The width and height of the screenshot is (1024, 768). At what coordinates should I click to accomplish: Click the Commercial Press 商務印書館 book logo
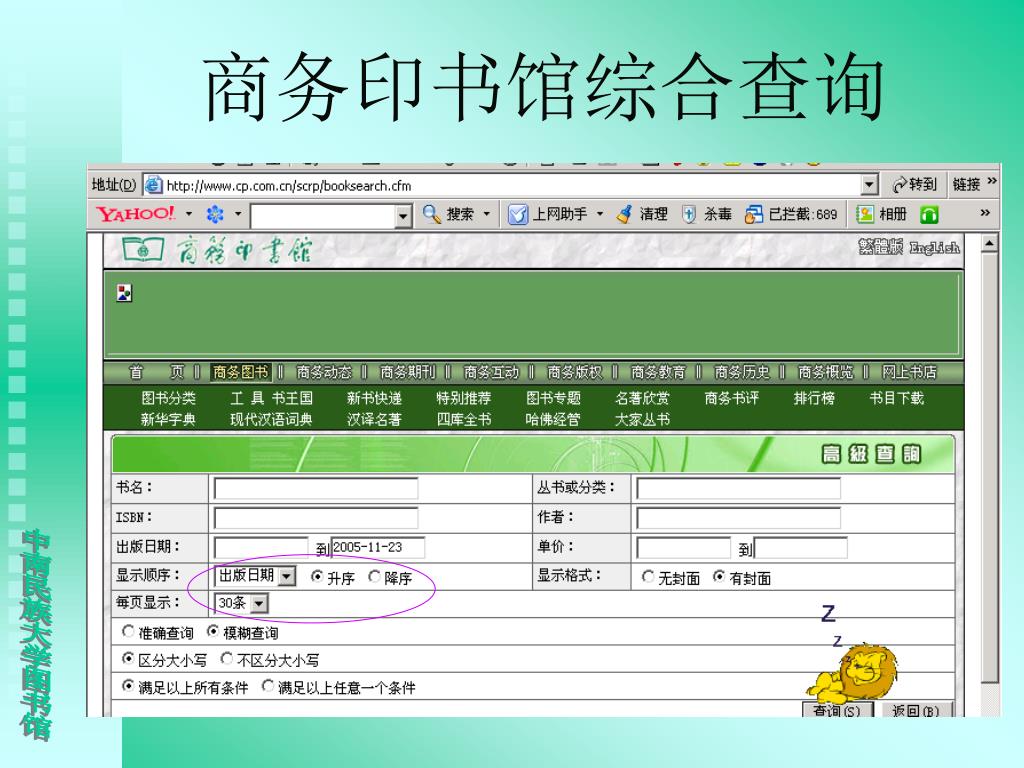pos(142,249)
